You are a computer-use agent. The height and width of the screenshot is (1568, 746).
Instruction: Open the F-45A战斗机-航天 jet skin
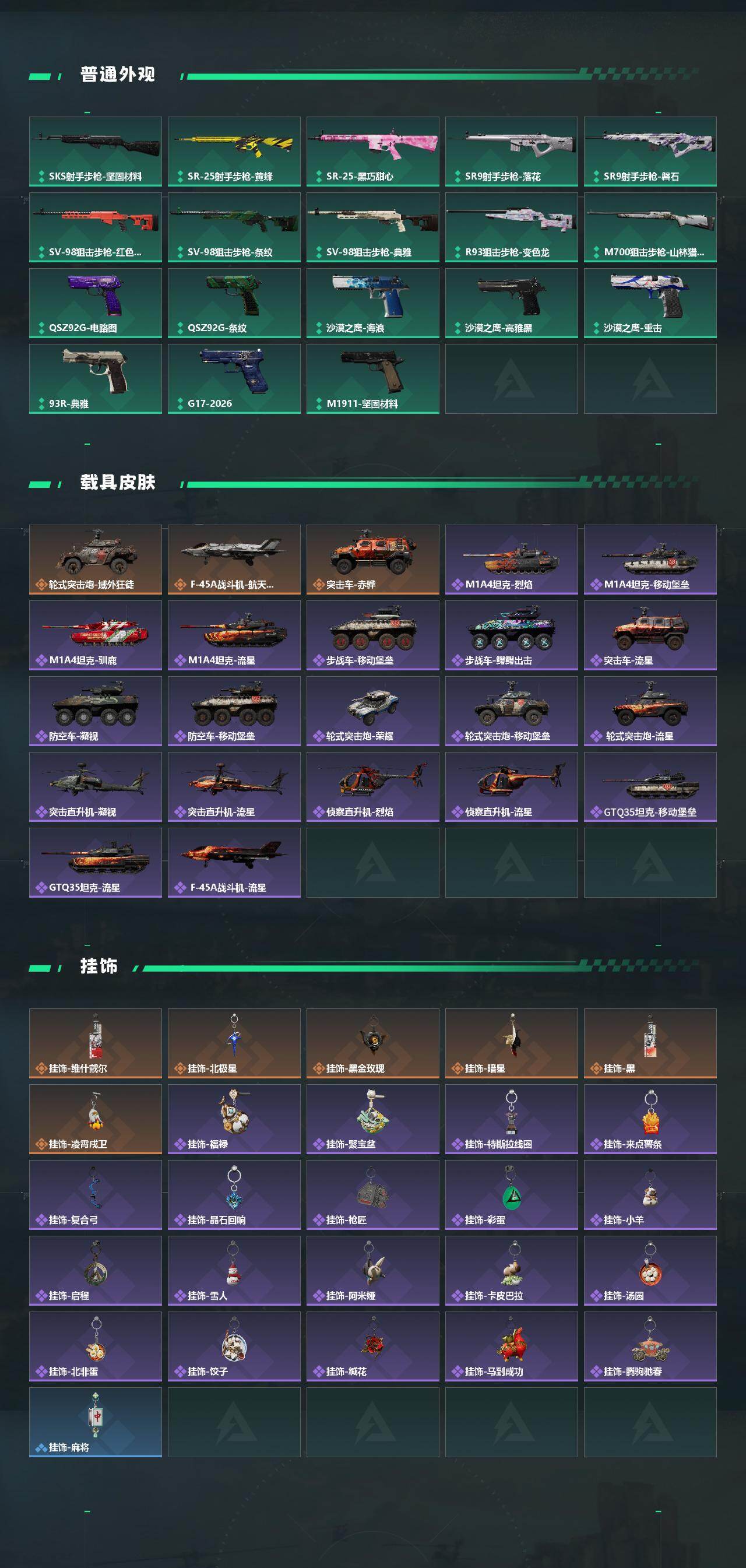point(234,560)
